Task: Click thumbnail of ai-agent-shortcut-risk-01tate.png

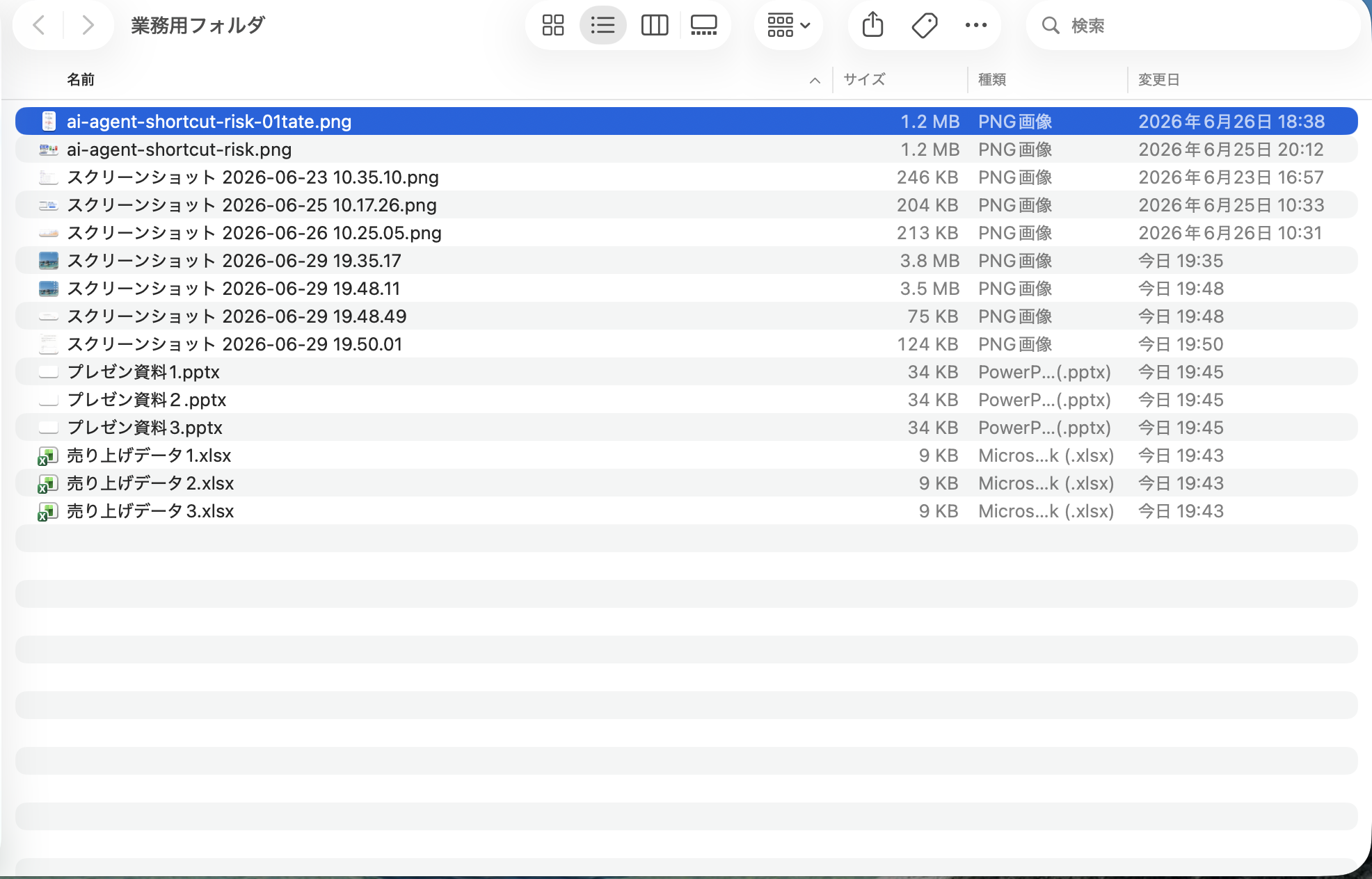Action: 49,122
